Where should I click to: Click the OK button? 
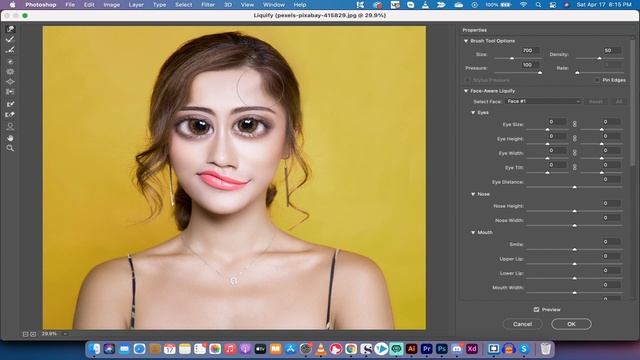[571, 324]
